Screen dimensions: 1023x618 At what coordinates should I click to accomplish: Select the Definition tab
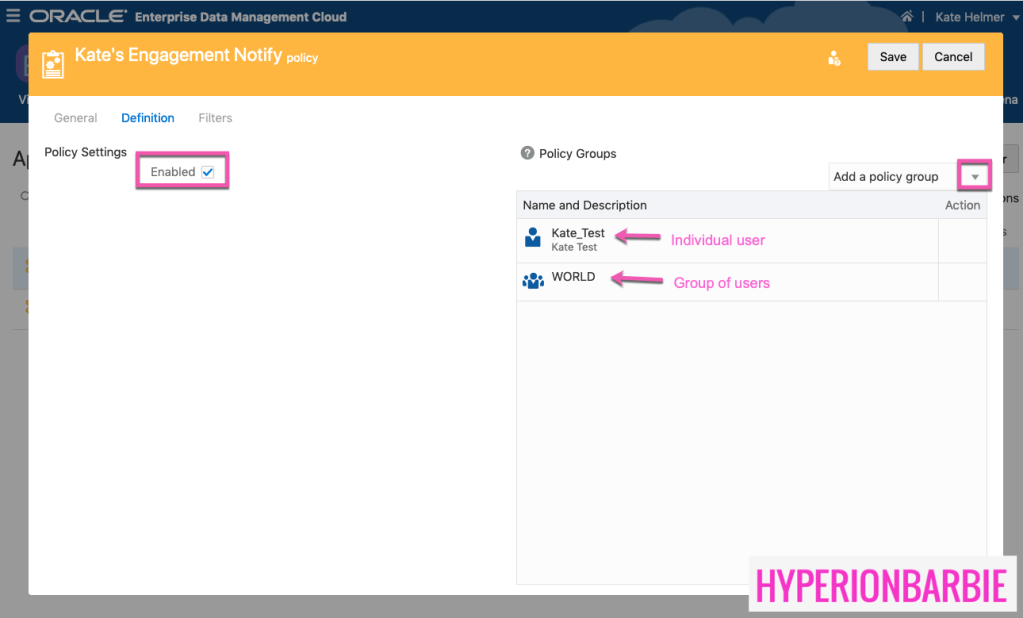tap(148, 118)
